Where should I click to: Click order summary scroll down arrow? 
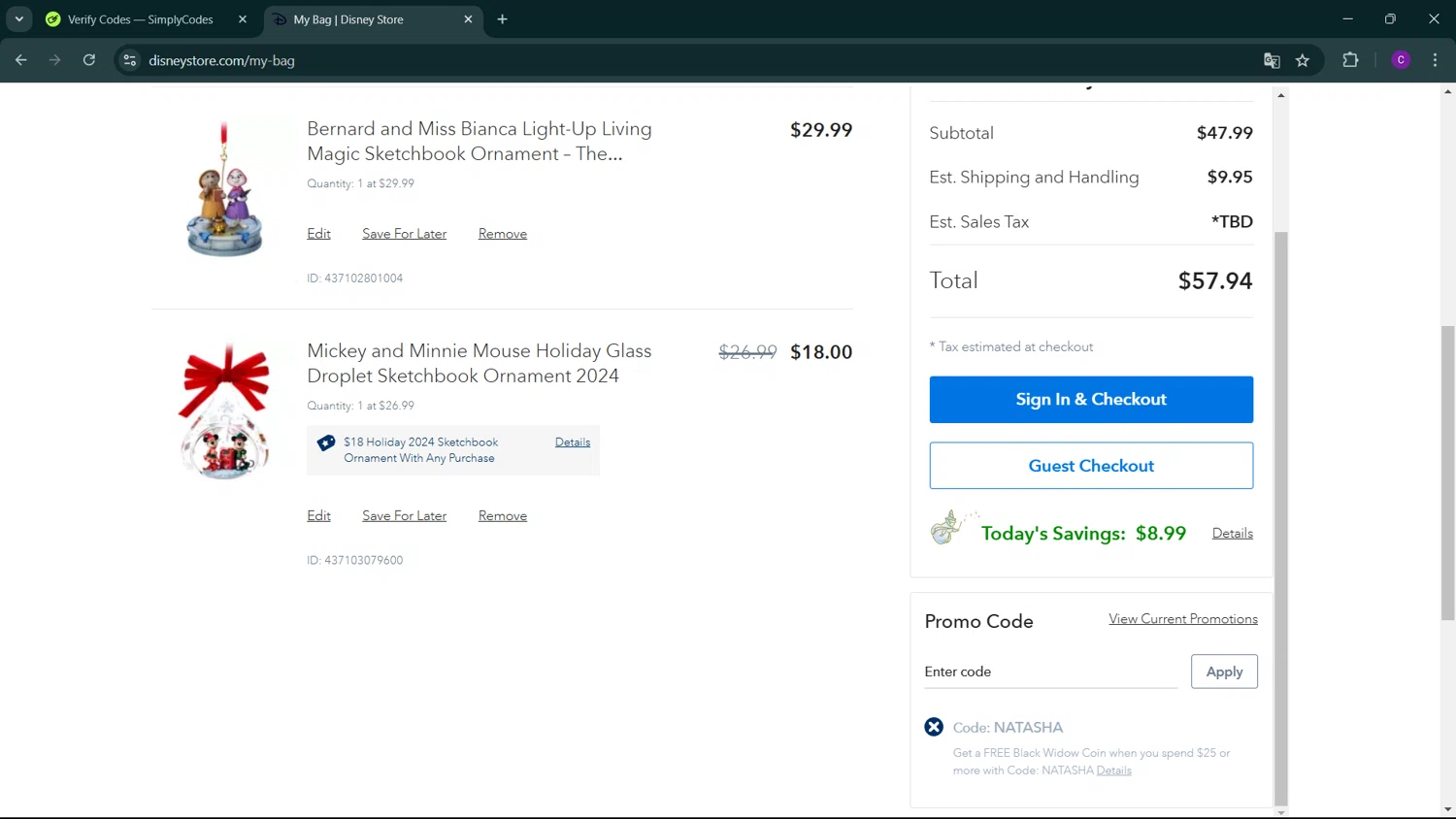tap(1281, 812)
